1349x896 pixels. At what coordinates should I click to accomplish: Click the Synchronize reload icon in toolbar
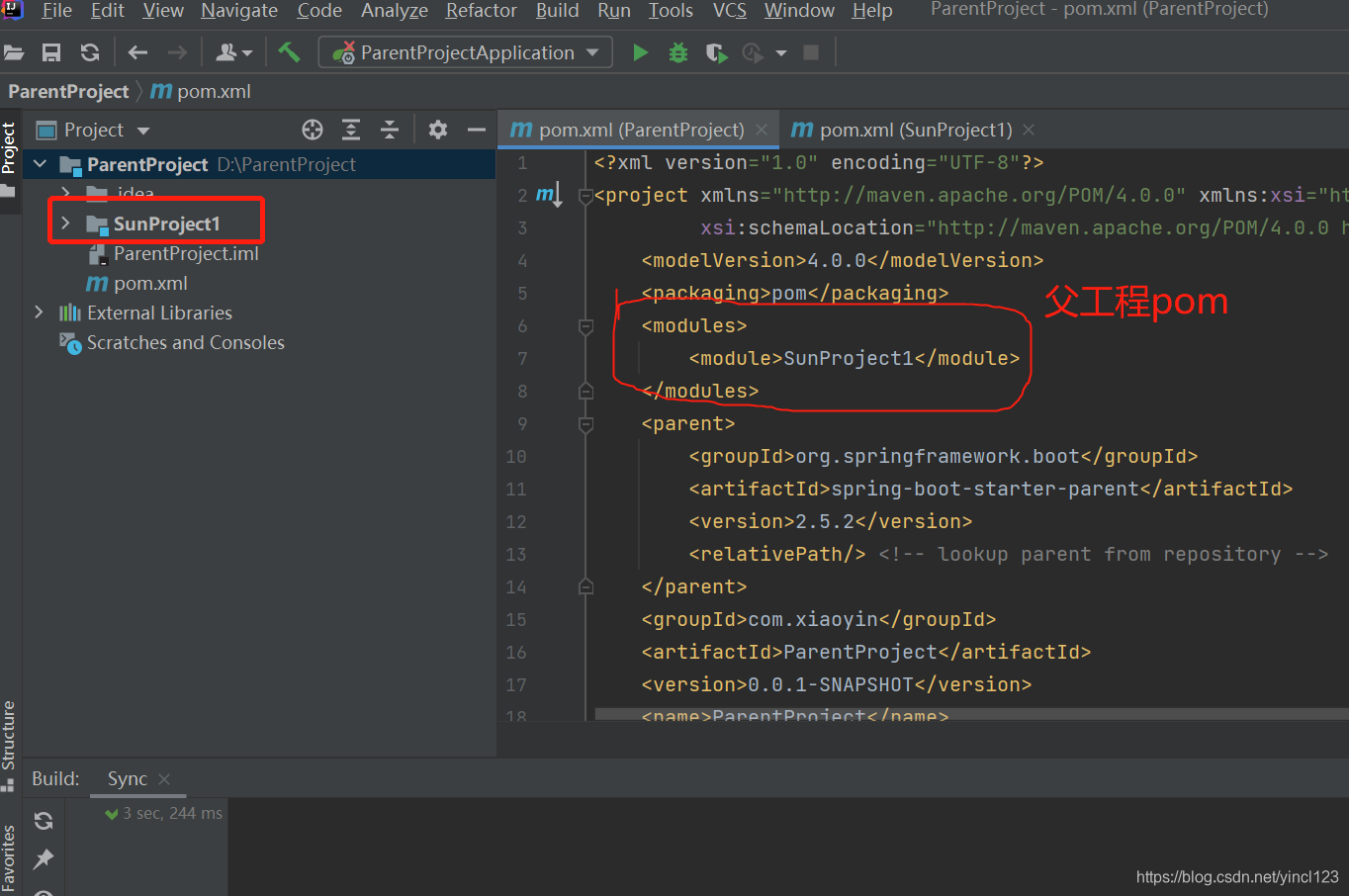(90, 52)
